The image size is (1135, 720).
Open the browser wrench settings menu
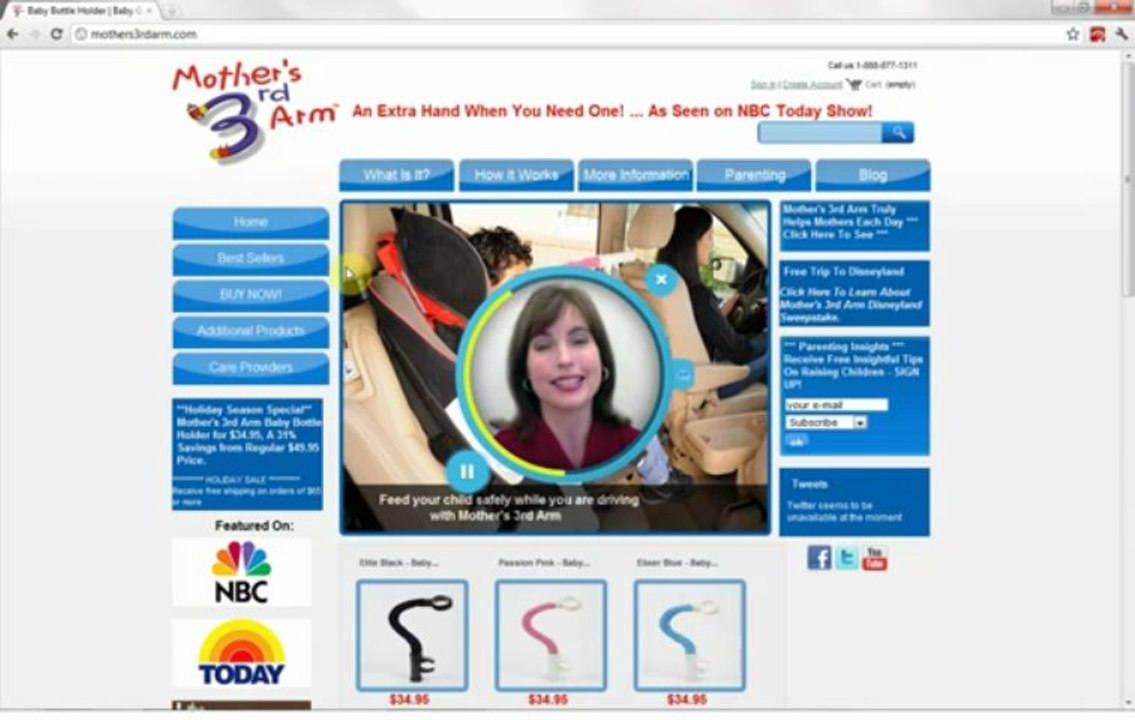tap(1121, 34)
